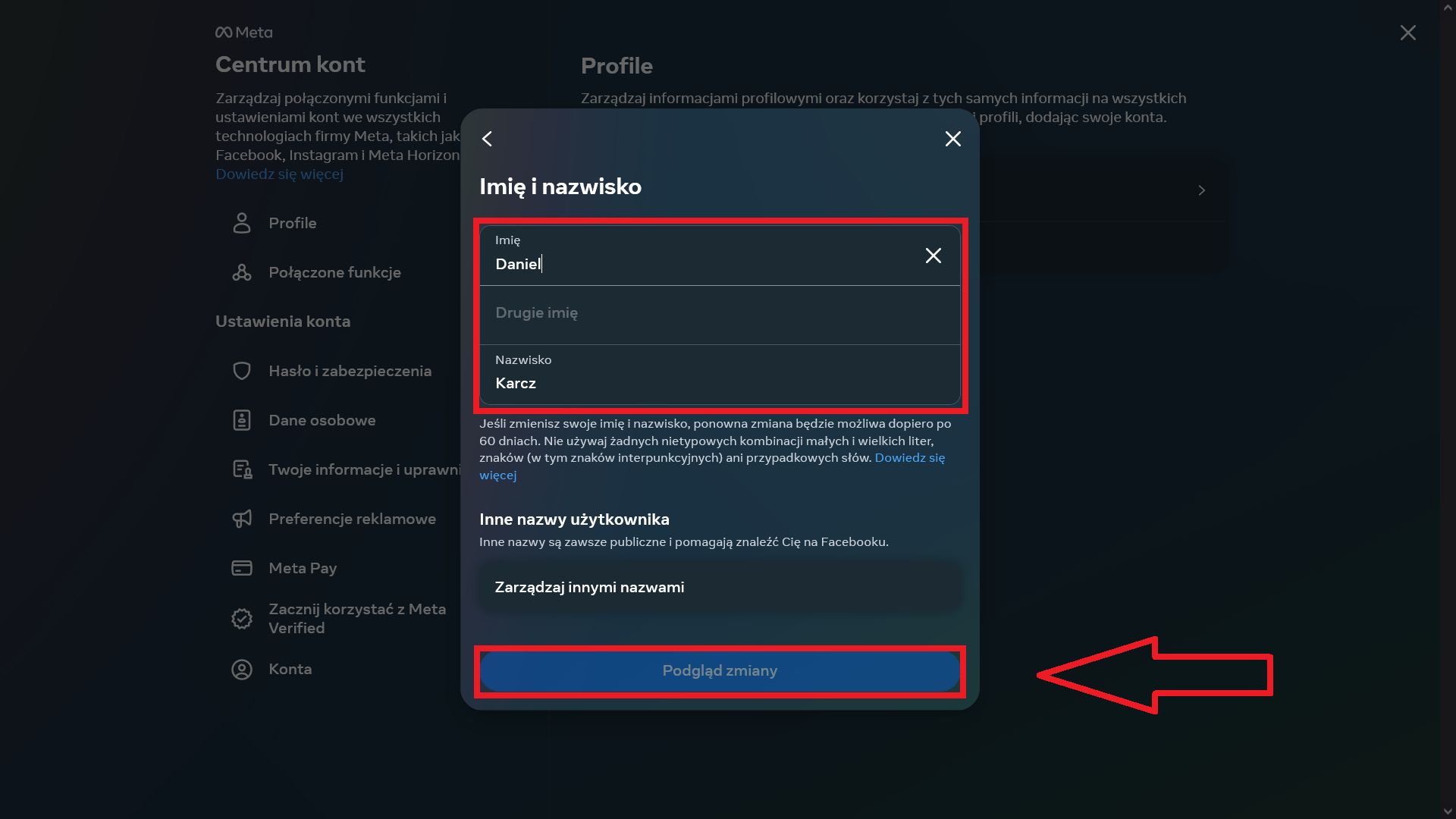
Task: Close the Imię i nazwisko dialog
Action: (952, 139)
